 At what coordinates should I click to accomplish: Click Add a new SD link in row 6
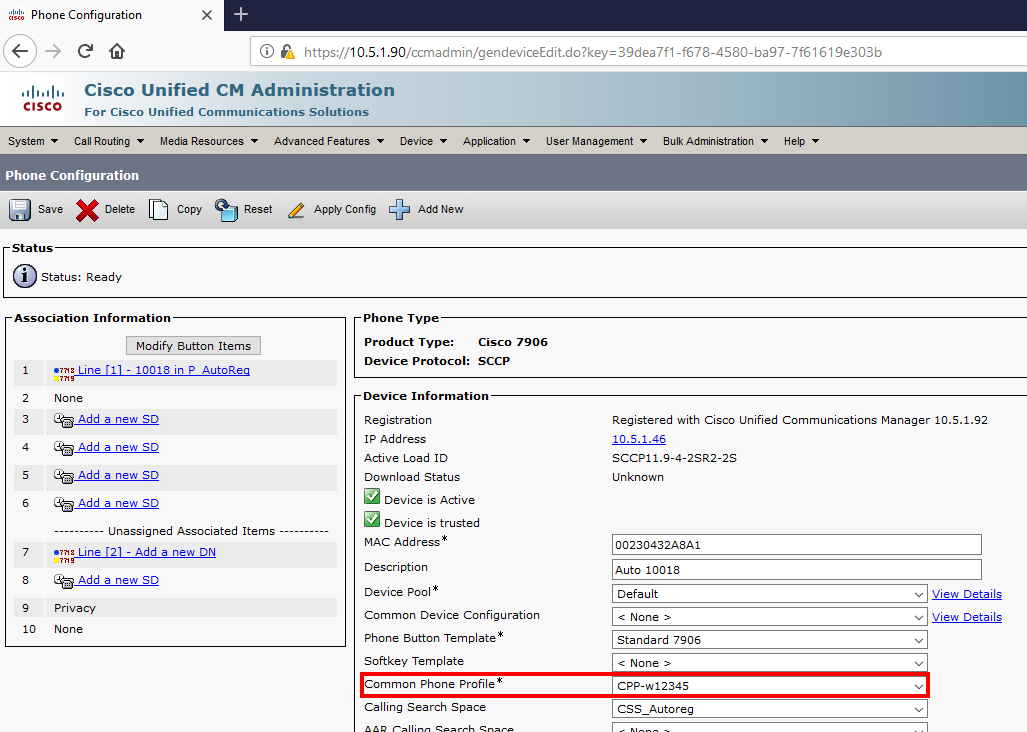(x=119, y=503)
